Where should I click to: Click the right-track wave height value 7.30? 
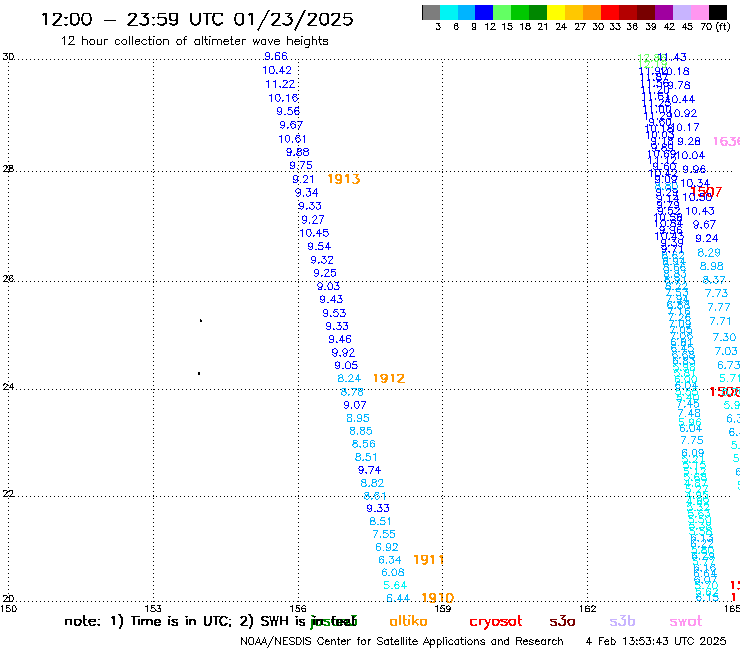point(724,338)
